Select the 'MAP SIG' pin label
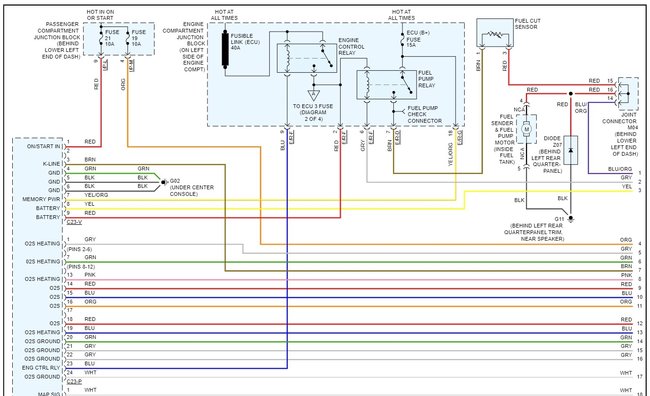This screenshot has height=396, width=650. coord(49,394)
